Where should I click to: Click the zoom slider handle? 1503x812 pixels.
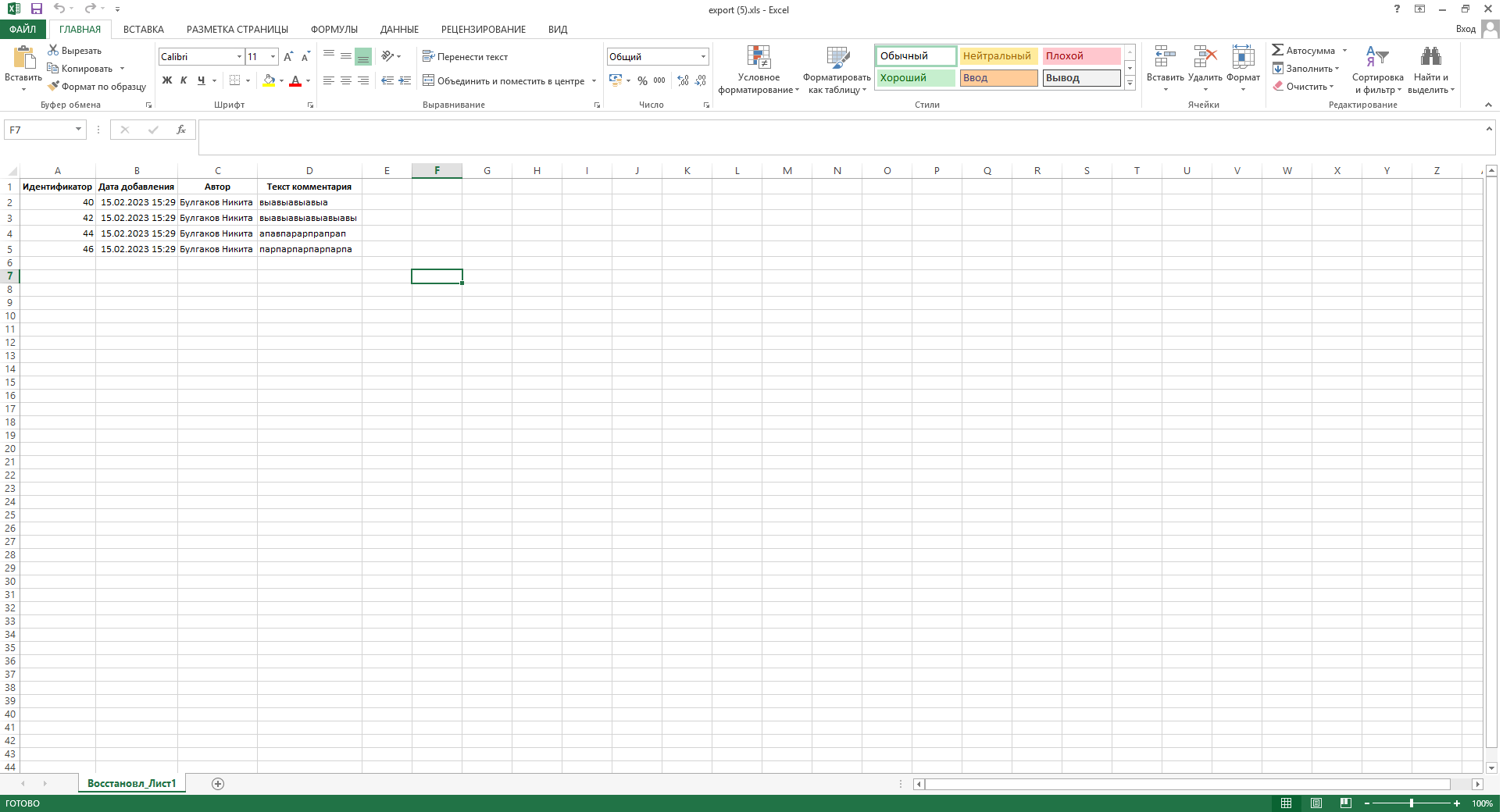(x=1411, y=803)
